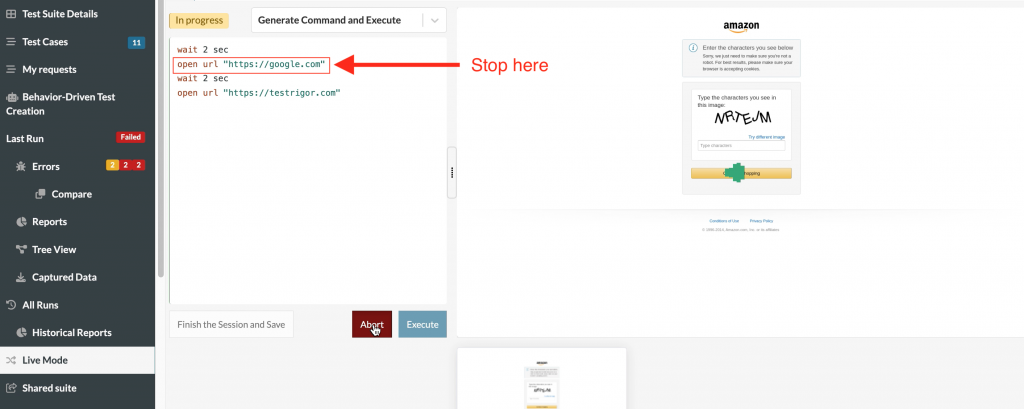Open Behavior-Driven Test Creation
The height and width of the screenshot is (409, 1024).
point(60,103)
